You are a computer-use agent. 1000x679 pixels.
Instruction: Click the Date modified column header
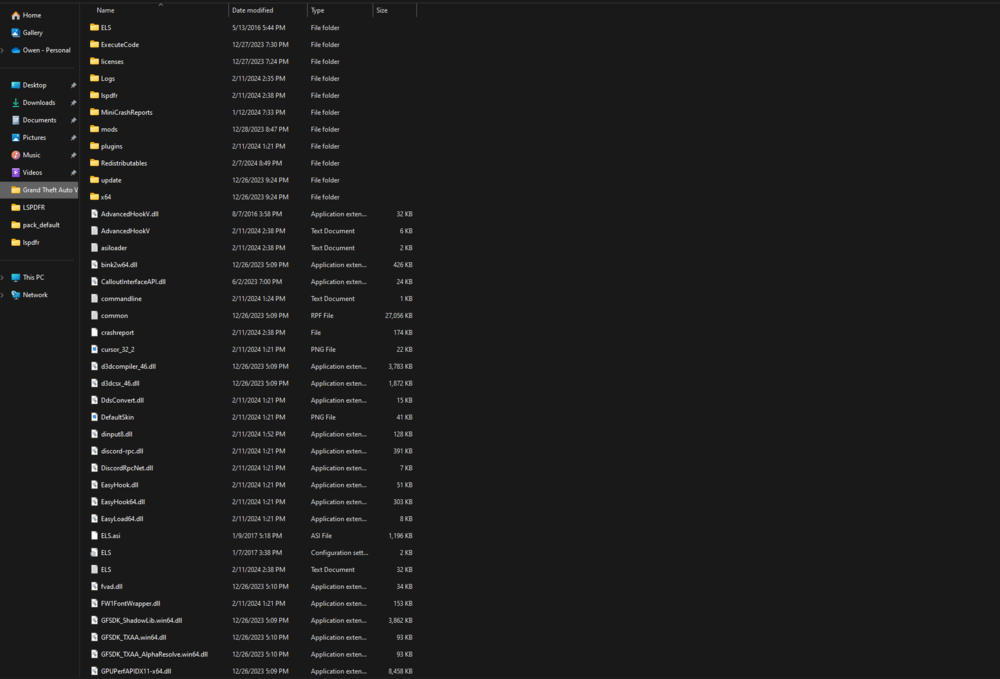255,10
